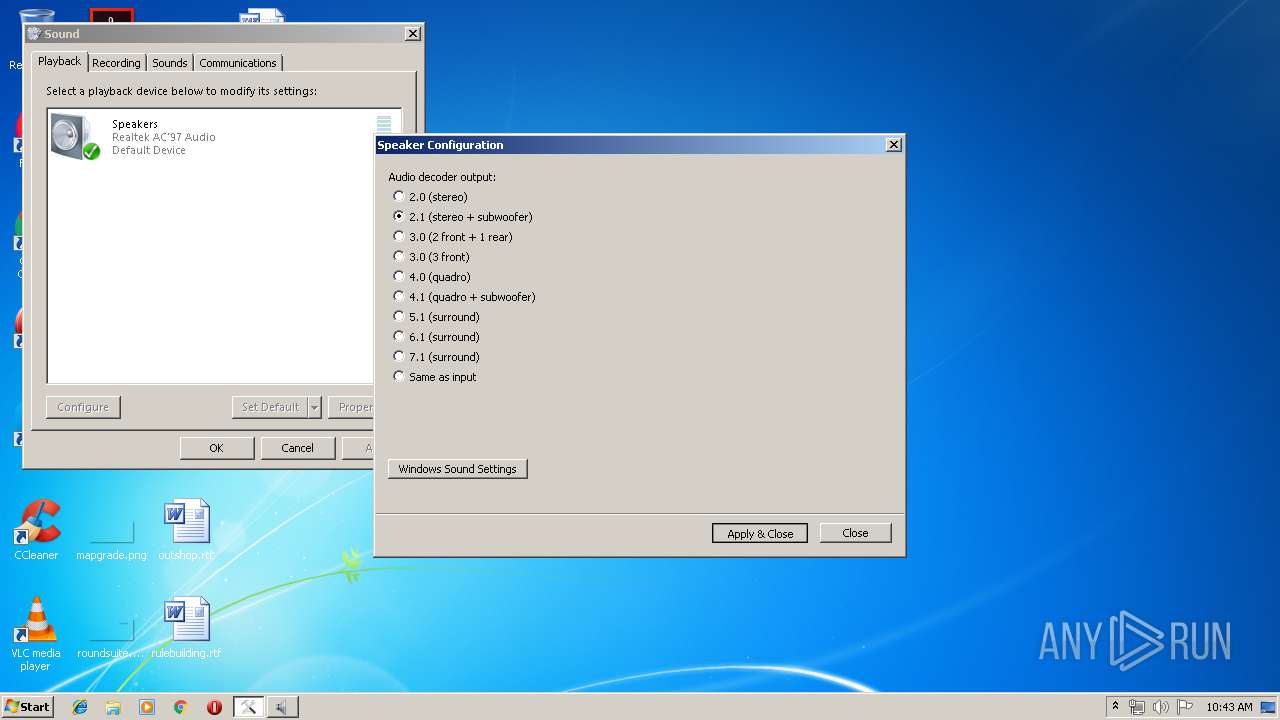
Task: Open Communications tab in Sound window
Action: (x=238, y=63)
